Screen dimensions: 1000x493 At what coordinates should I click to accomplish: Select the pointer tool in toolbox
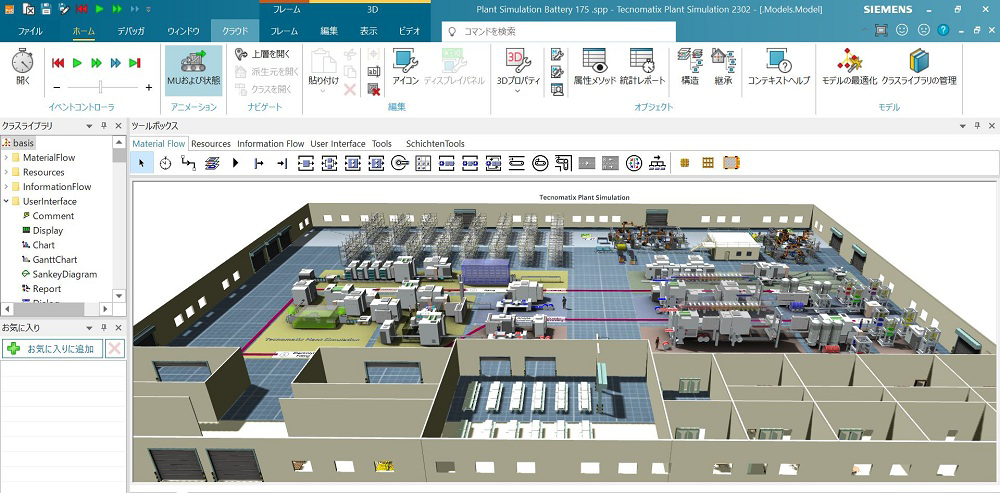click(x=142, y=164)
